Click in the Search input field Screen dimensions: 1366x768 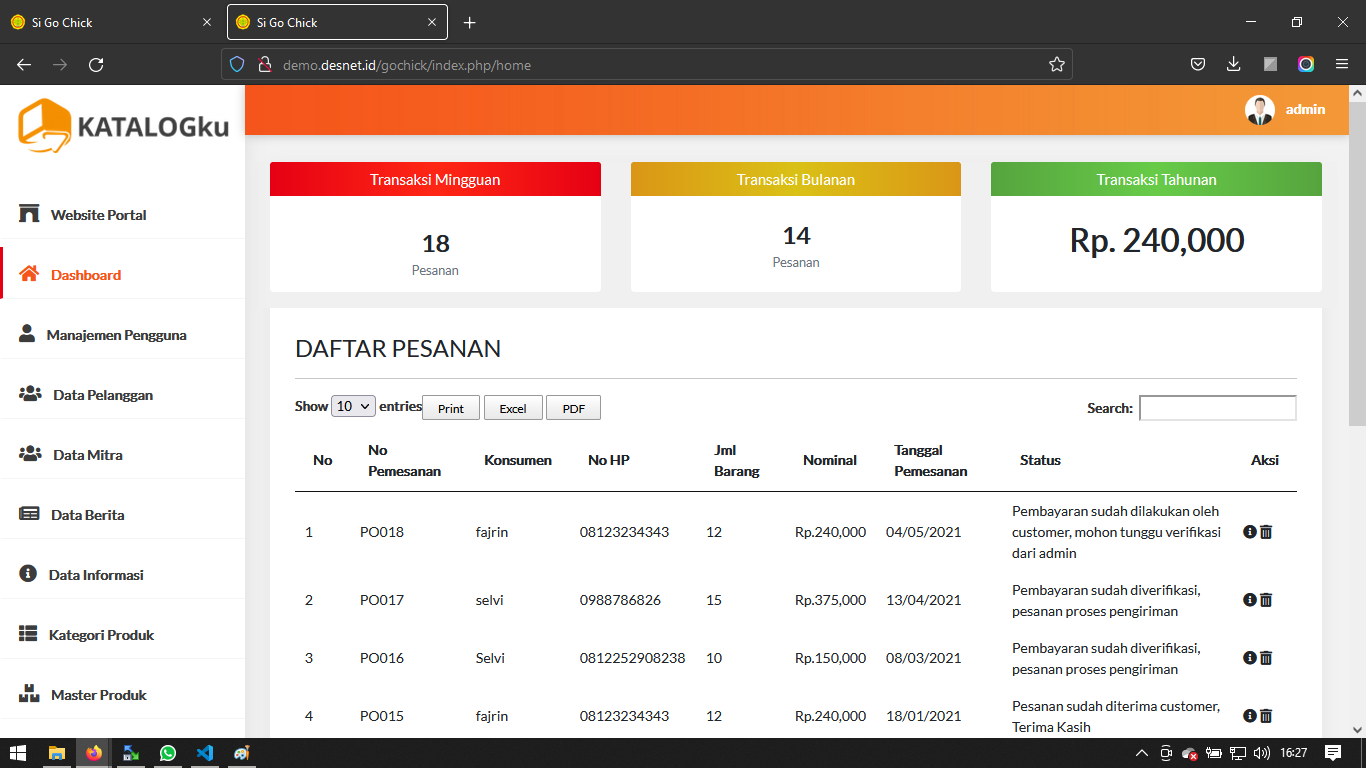(x=1217, y=408)
